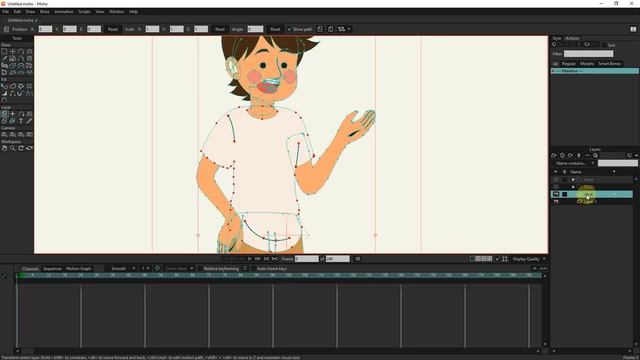Image resolution: width=640 pixels, height=360 pixels.
Task: Select the Zoom Camera tool
Action: tap(13, 134)
